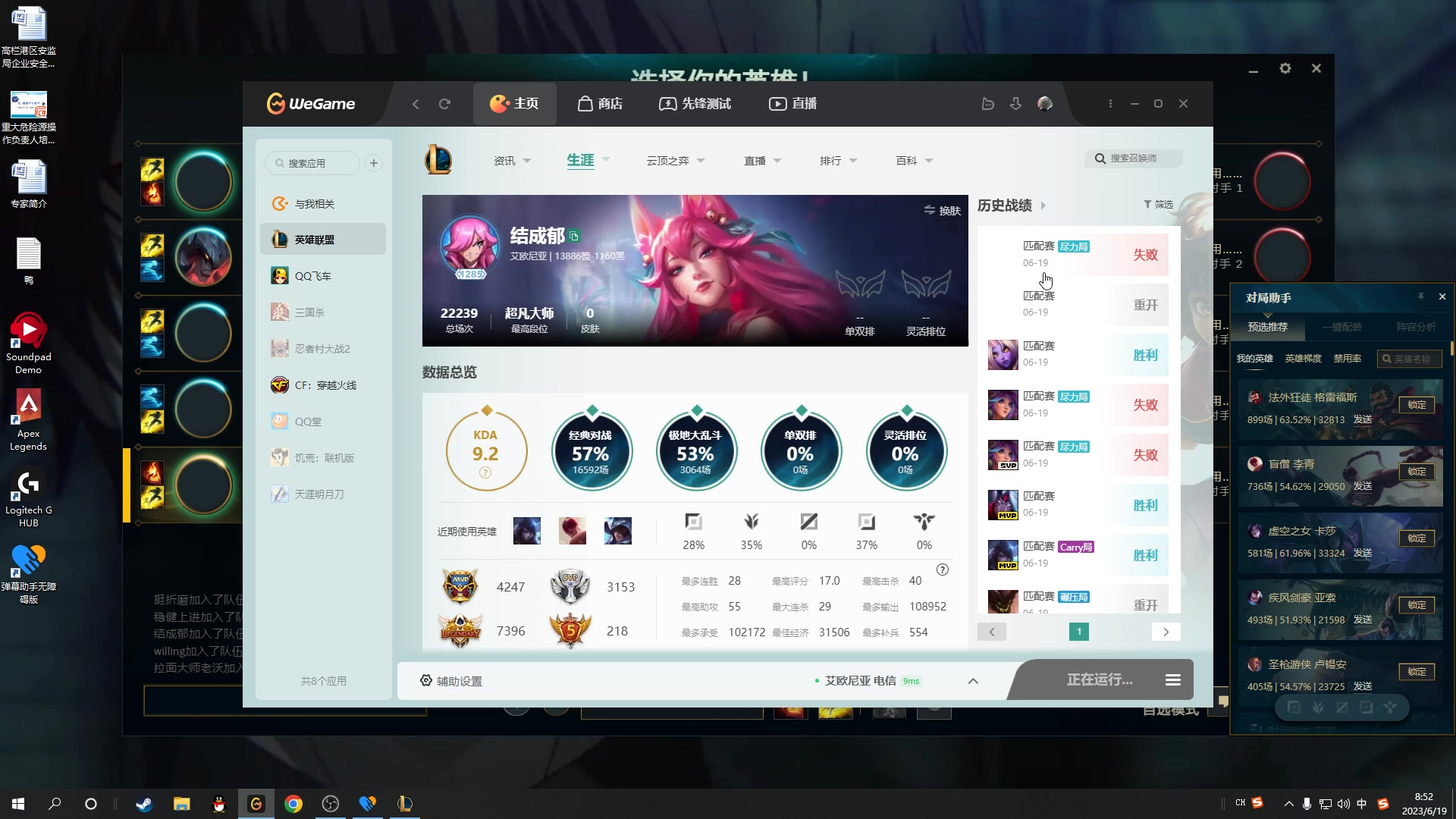Go to next match history page

1166,632
